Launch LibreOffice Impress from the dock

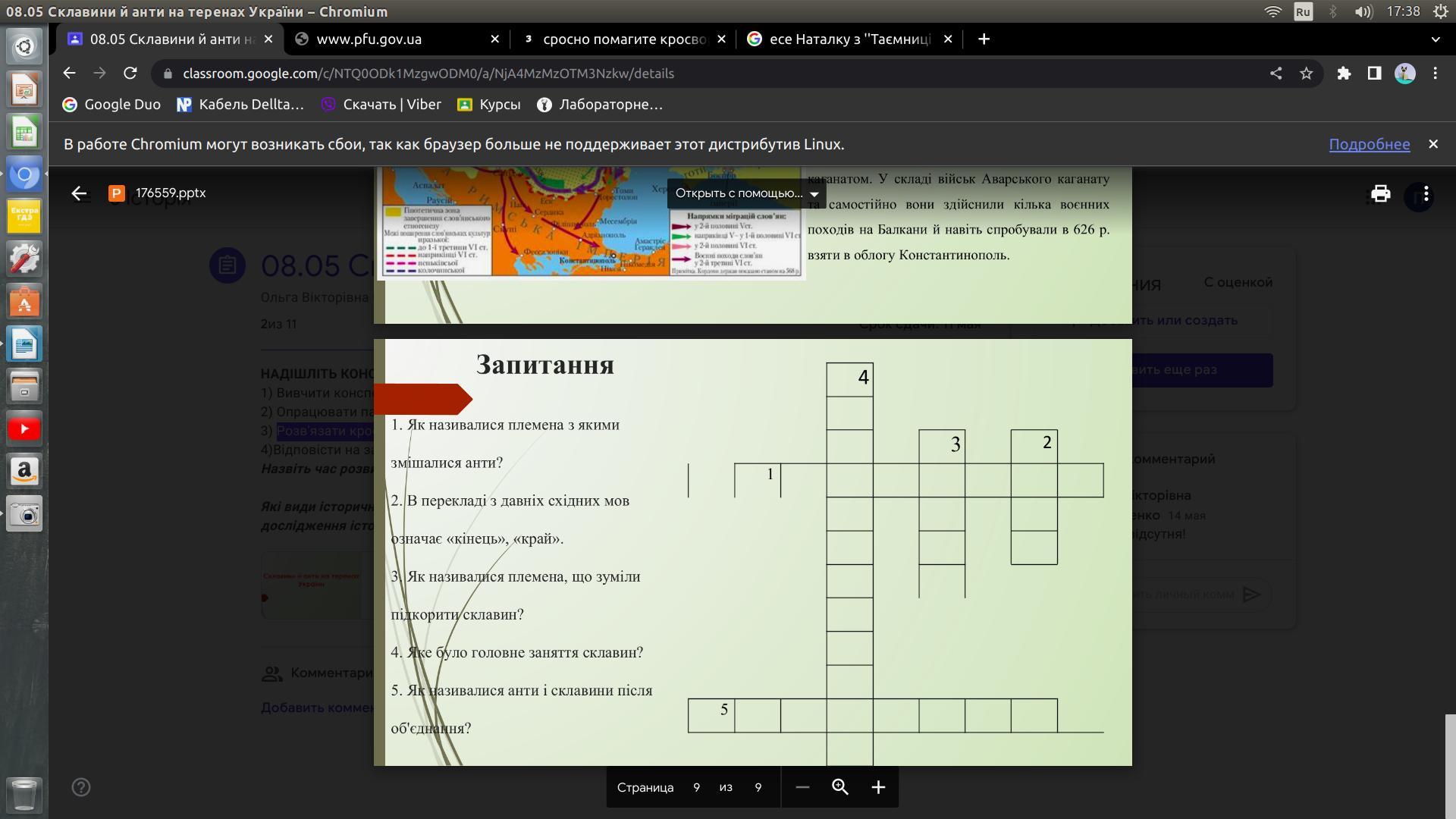pyautogui.click(x=24, y=89)
